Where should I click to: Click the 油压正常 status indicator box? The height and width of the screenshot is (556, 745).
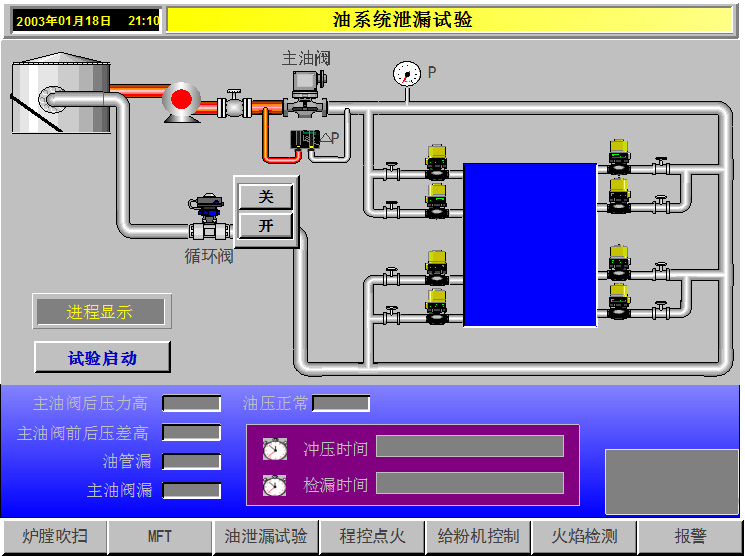(x=341, y=403)
